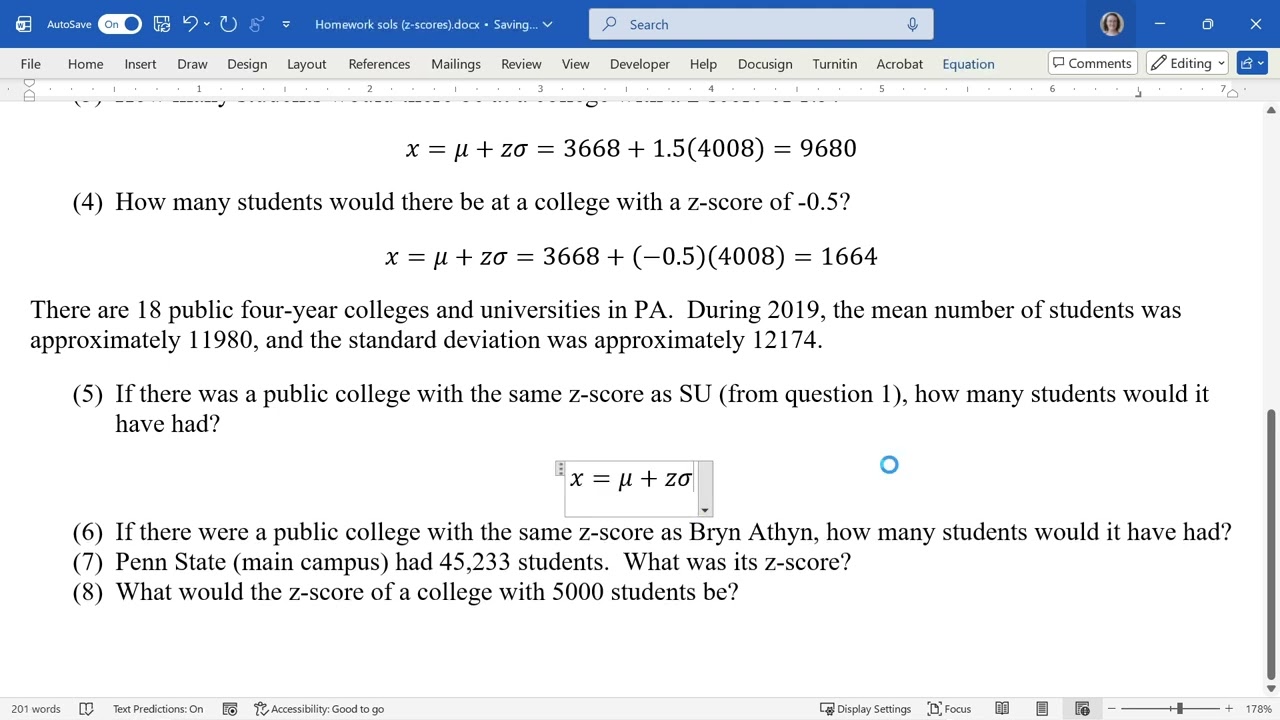Click the zoom in plus button
1280x720 pixels.
(x=1229, y=709)
